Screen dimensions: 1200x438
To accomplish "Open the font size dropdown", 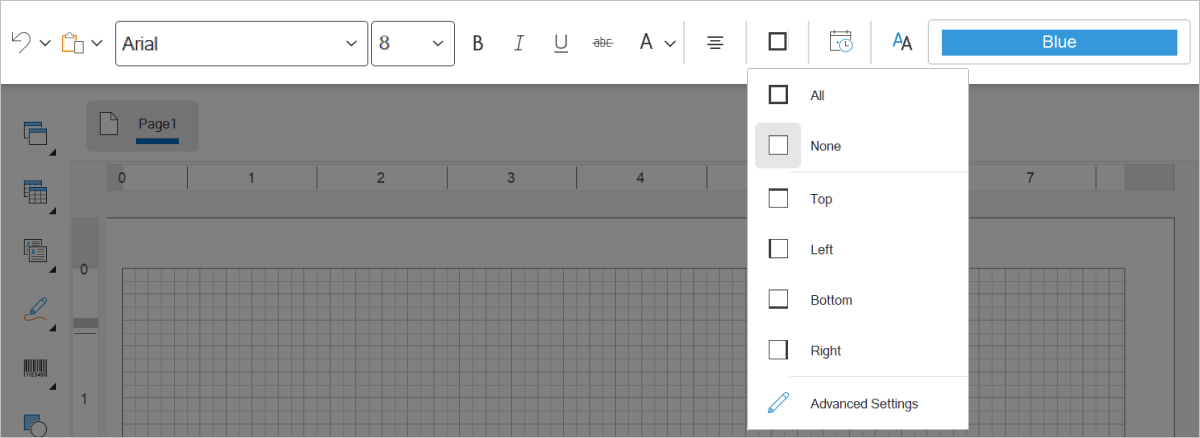I will (412, 44).
